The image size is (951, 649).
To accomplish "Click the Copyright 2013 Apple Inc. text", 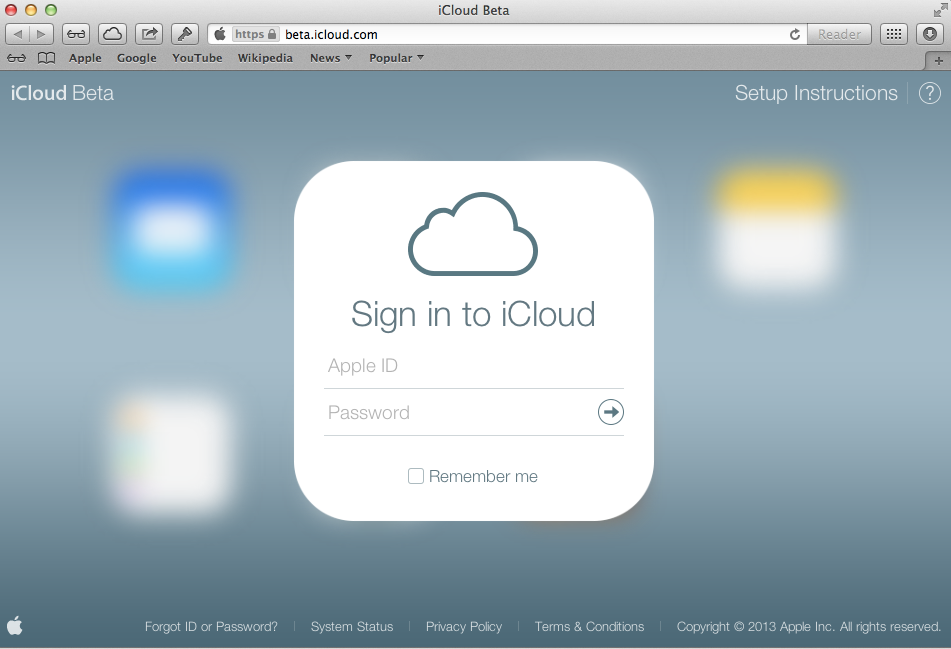I will [808, 627].
